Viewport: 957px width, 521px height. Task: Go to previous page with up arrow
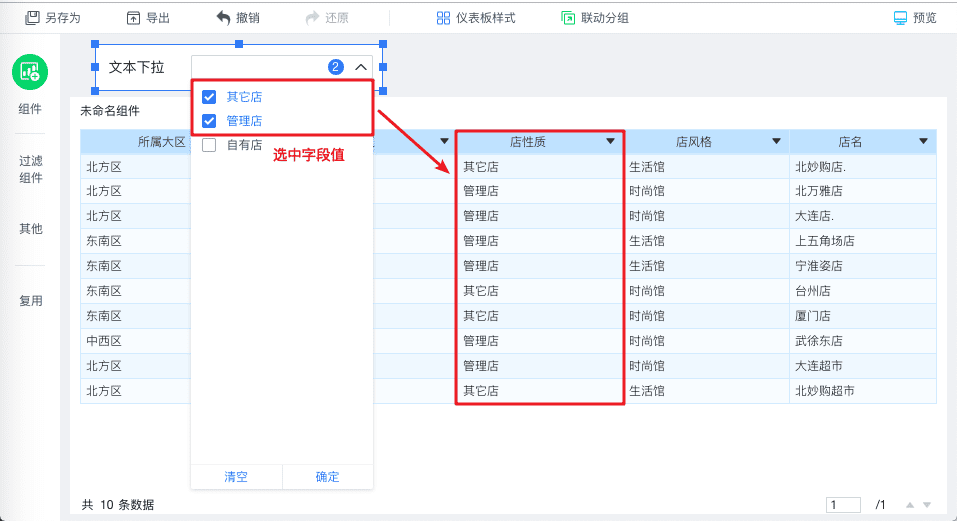[x=910, y=505]
